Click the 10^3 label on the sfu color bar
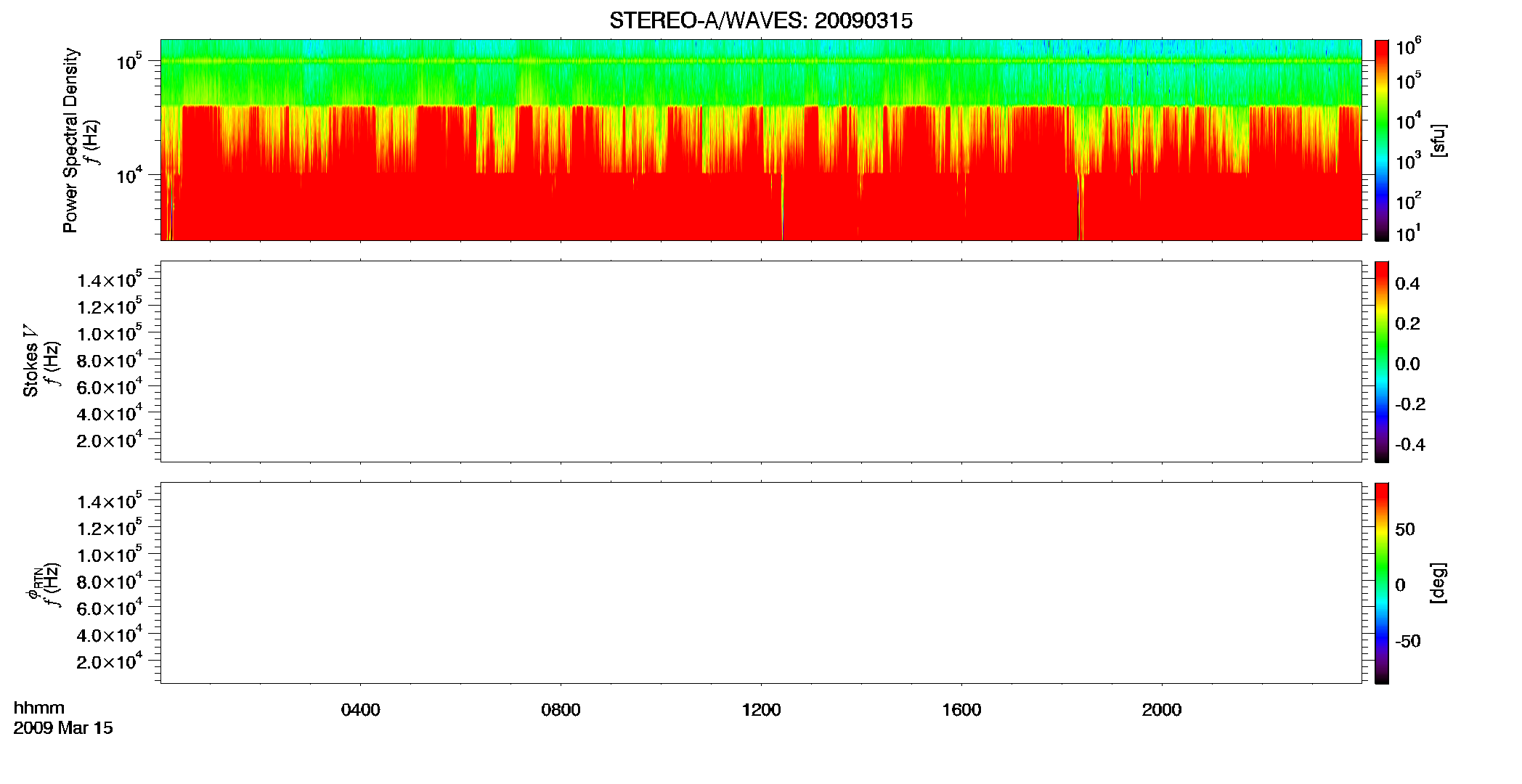The image size is (1522, 784). pyautogui.click(x=1407, y=161)
